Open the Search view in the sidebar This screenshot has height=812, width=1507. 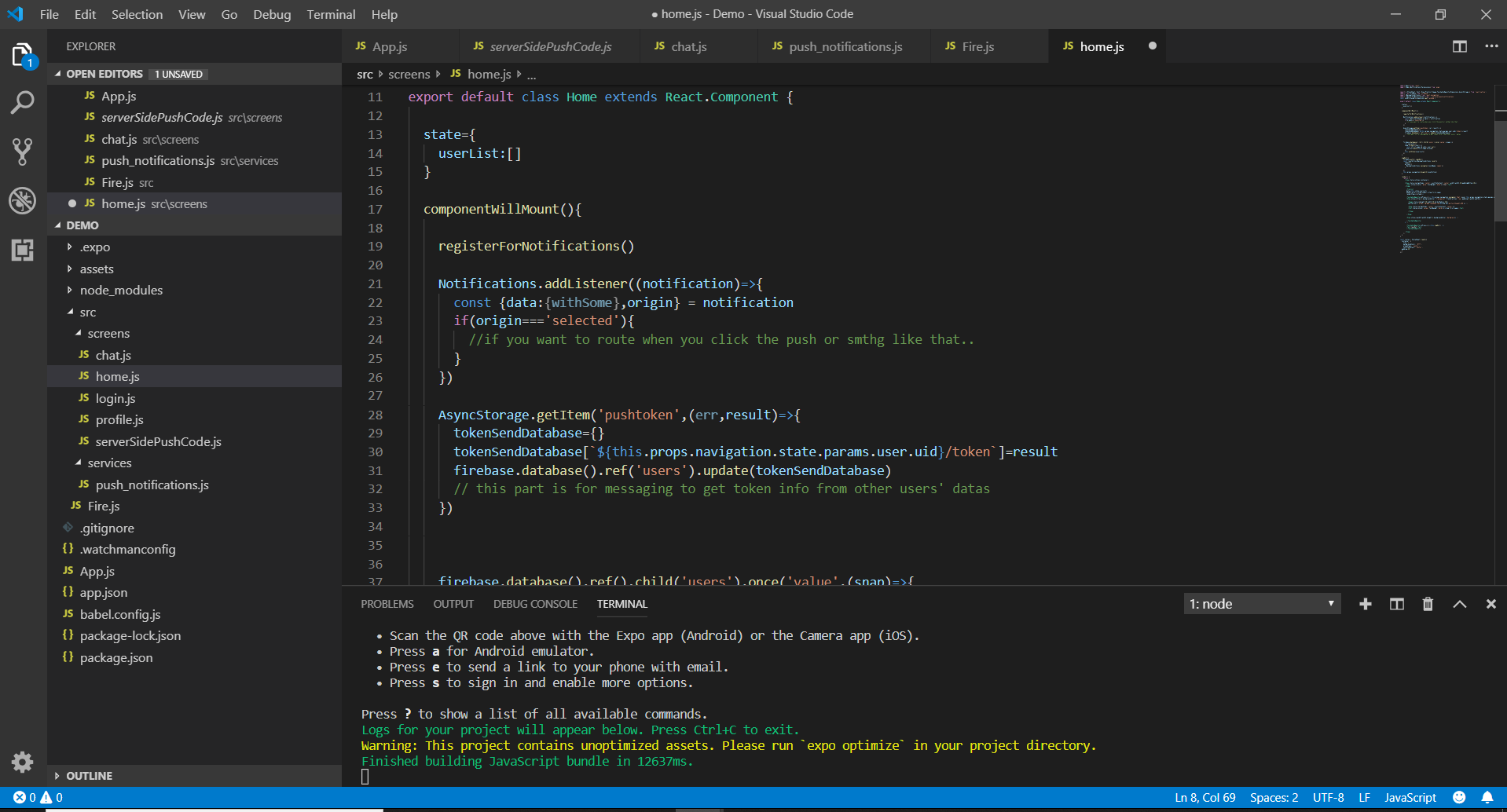tap(22, 102)
